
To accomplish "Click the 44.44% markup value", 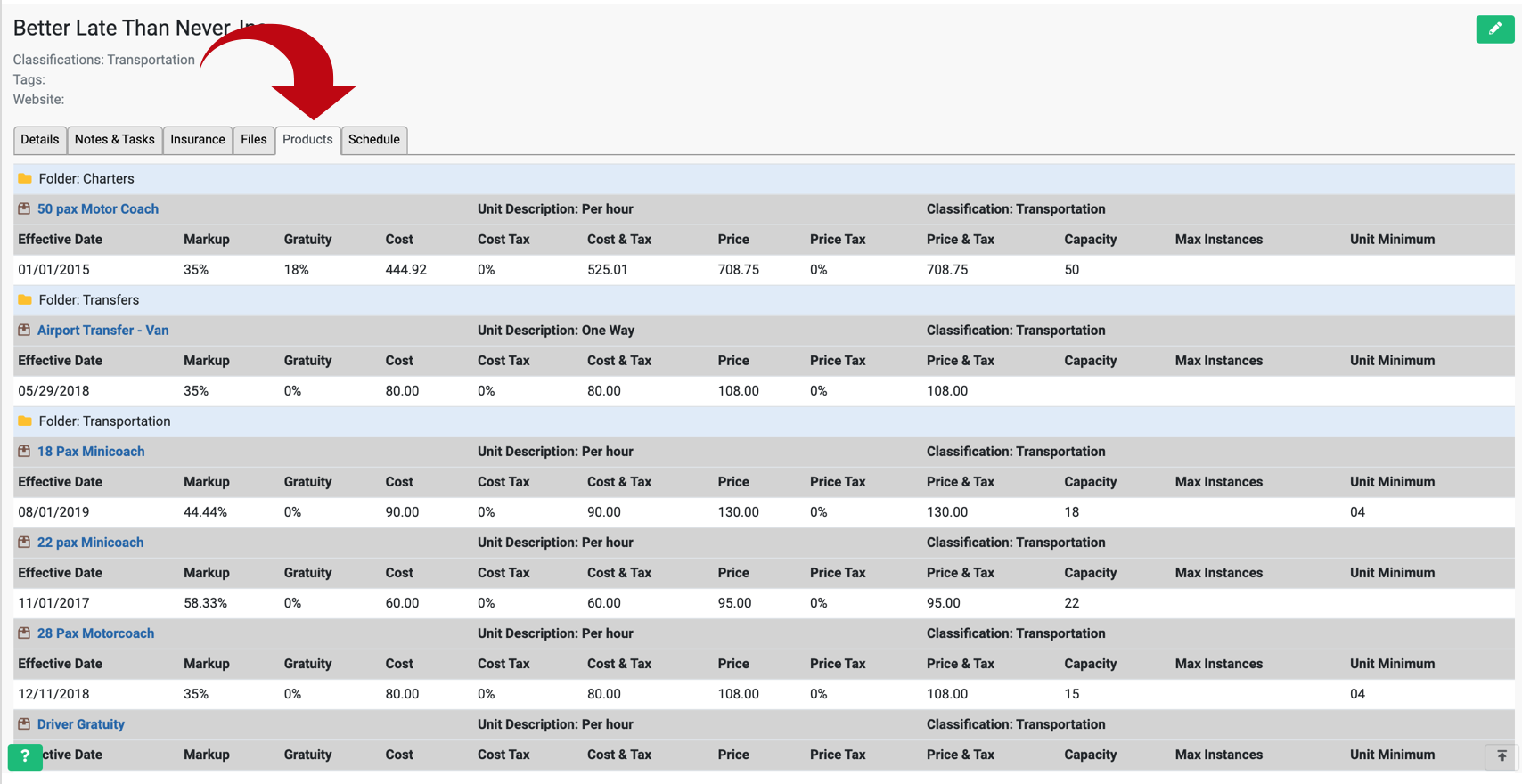I will 205,511.
